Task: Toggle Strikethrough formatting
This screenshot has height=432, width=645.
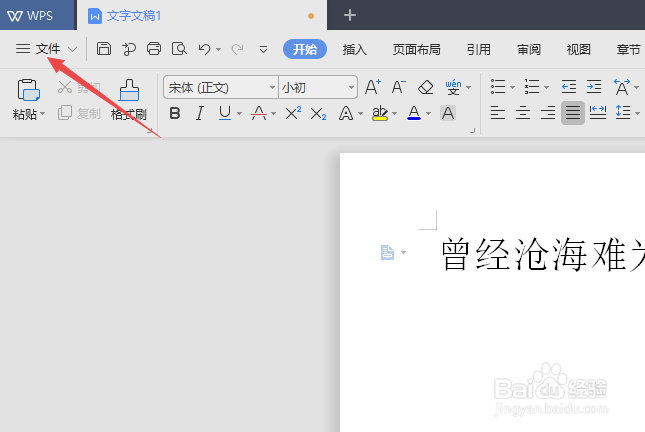Action: 259,113
